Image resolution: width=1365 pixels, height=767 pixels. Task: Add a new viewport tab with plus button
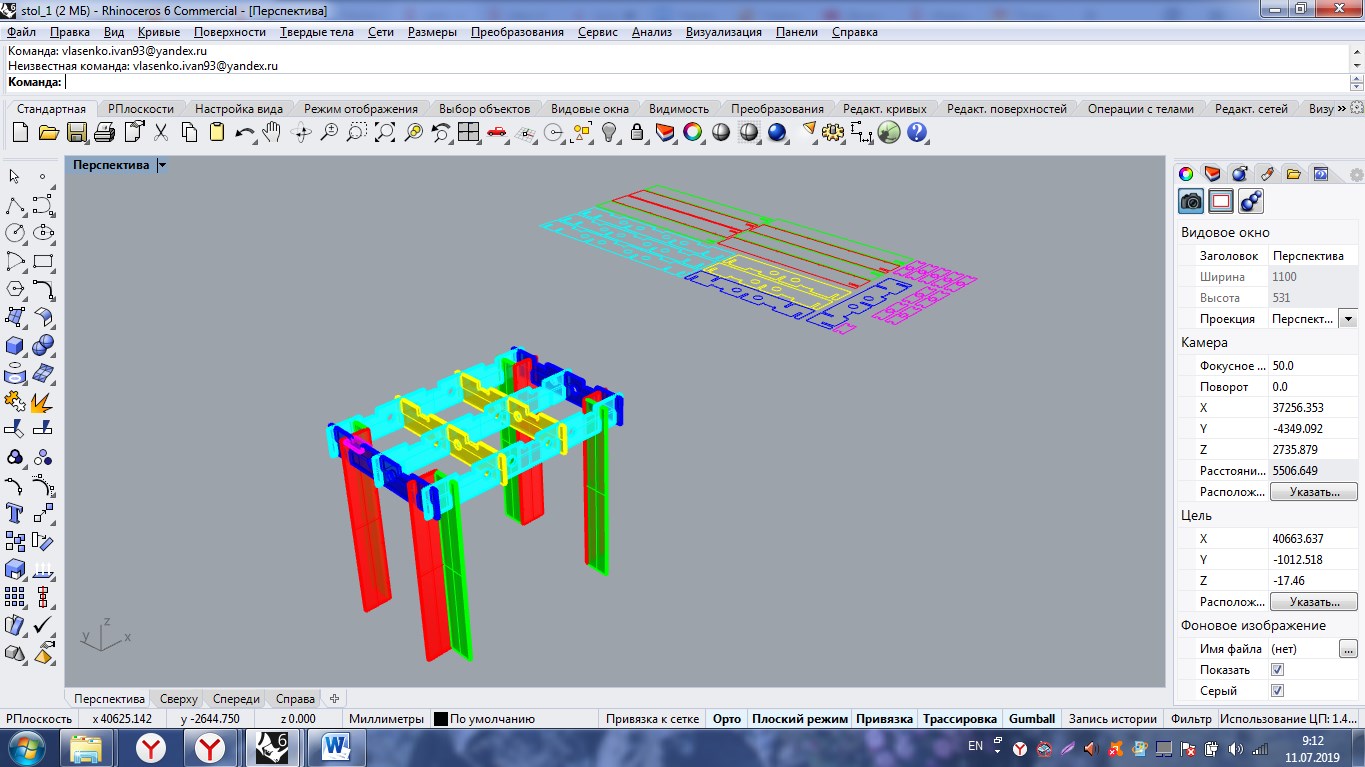[335, 699]
